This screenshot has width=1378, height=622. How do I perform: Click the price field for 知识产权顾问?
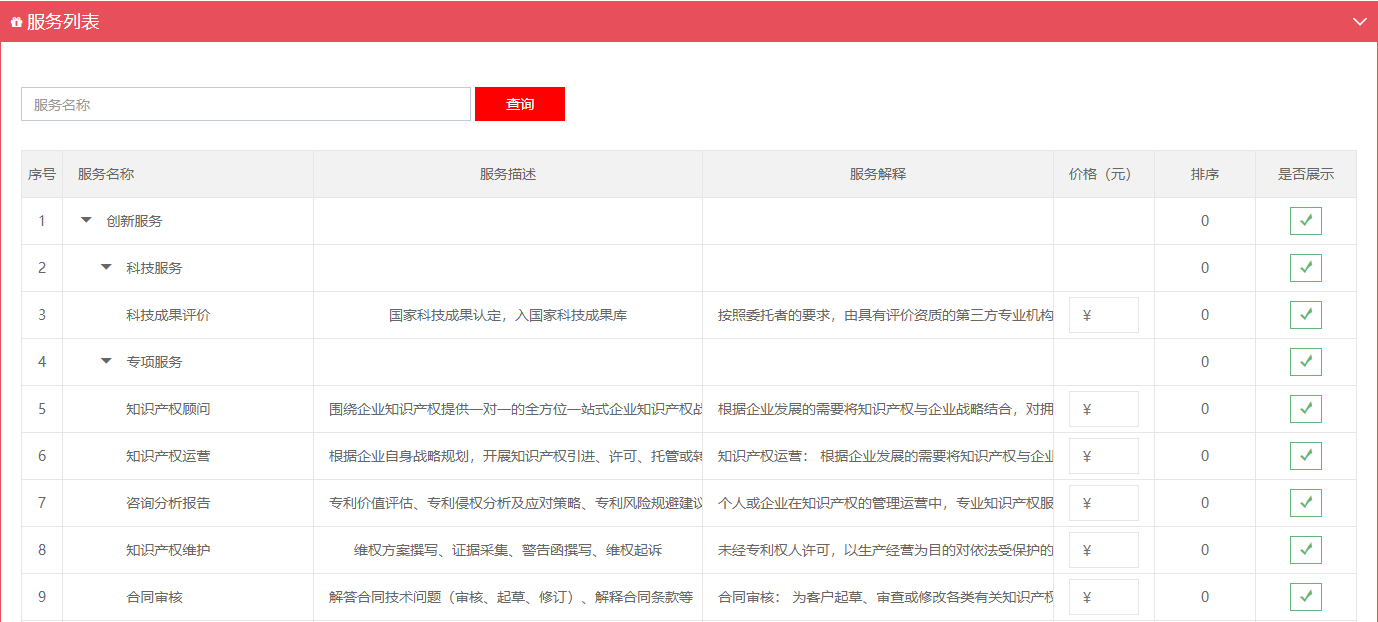pyautogui.click(x=1104, y=409)
